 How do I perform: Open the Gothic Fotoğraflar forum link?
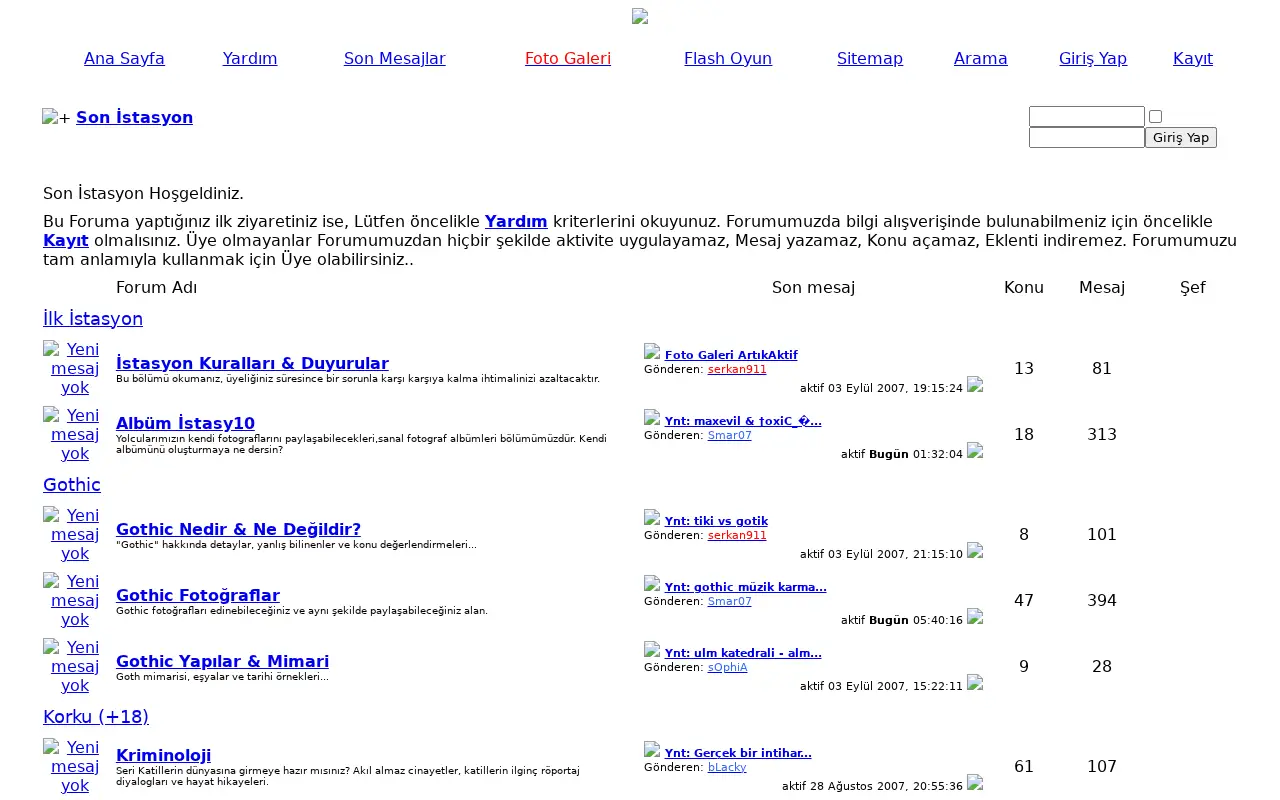click(198, 595)
